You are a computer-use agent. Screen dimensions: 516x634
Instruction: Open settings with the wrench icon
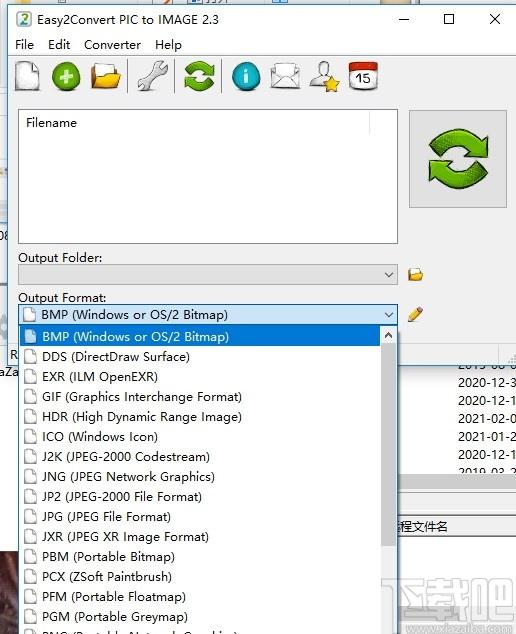tap(152, 76)
